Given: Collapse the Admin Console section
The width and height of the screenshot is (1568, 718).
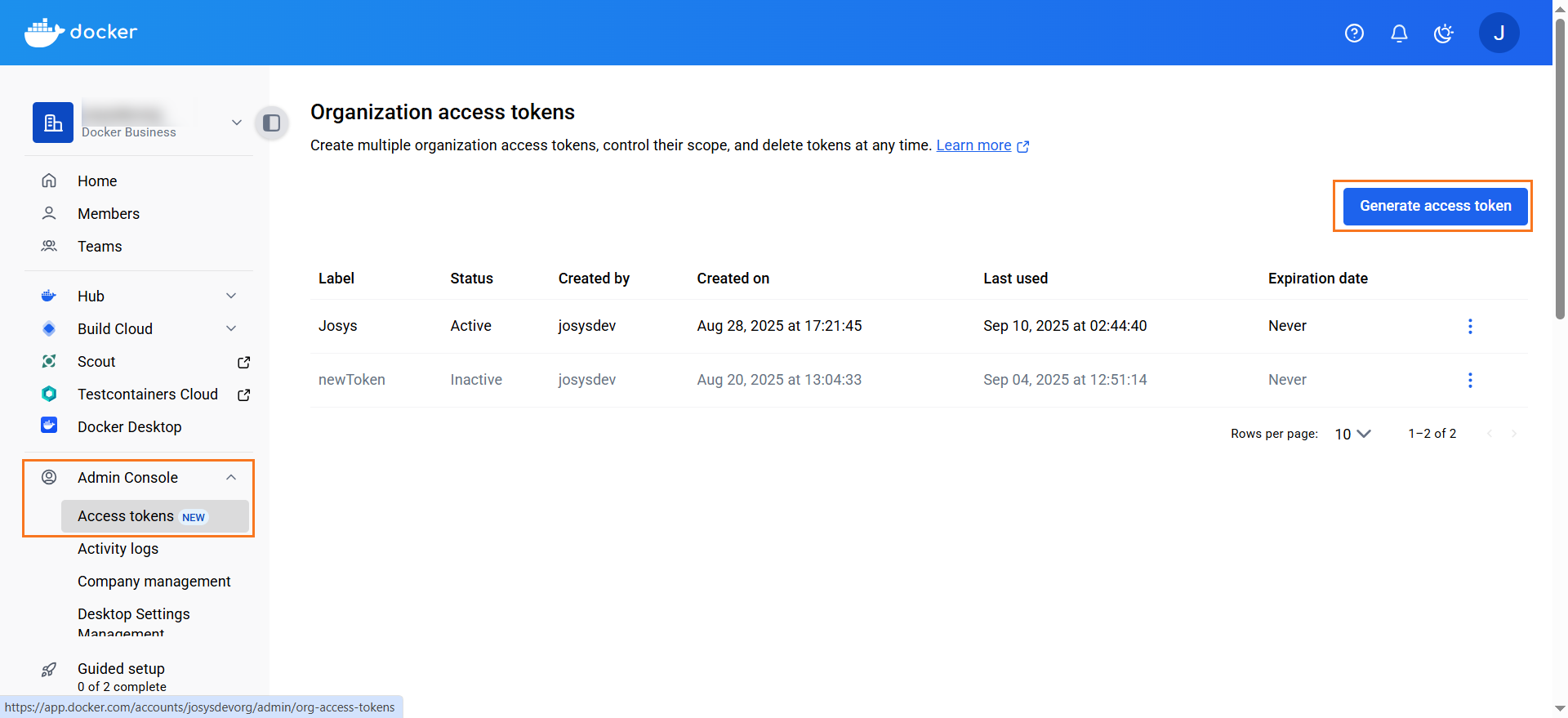Looking at the screenshot, I should tap(231, 478).
